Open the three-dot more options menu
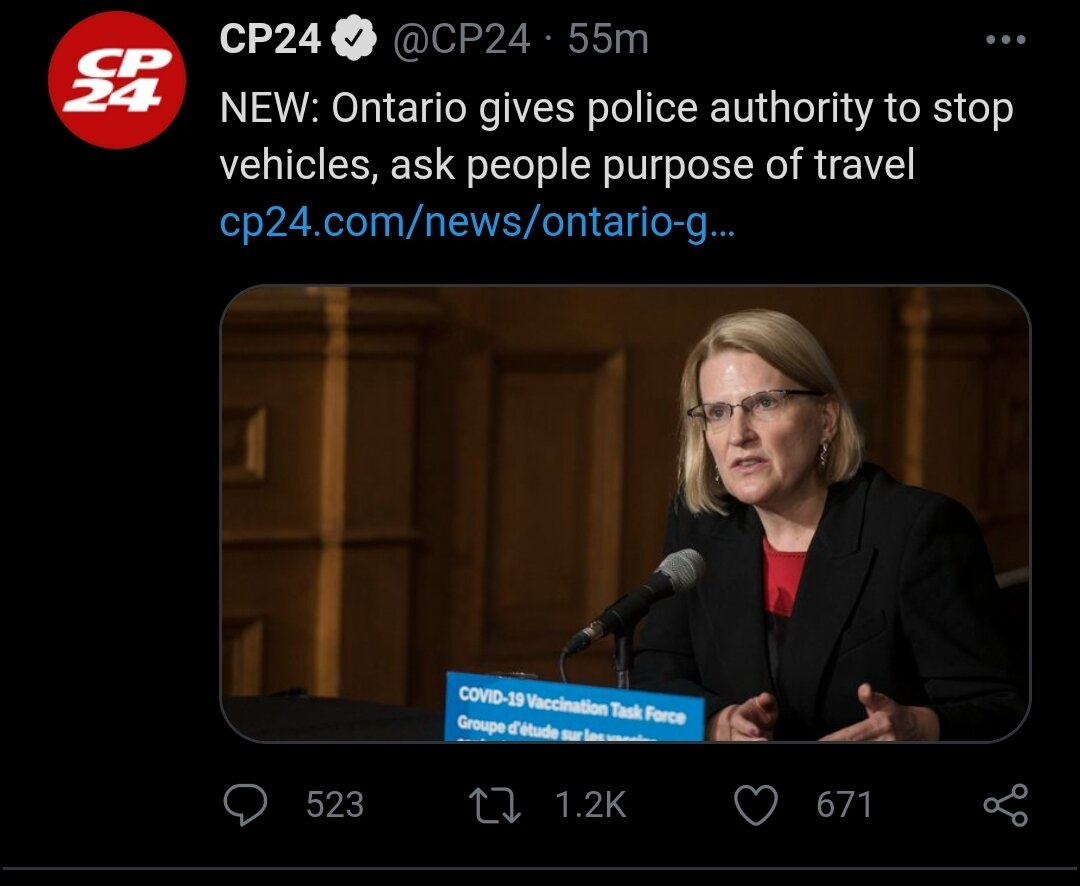Image resolution: width=1080 pixels, height=886 pixels. 1005,40
